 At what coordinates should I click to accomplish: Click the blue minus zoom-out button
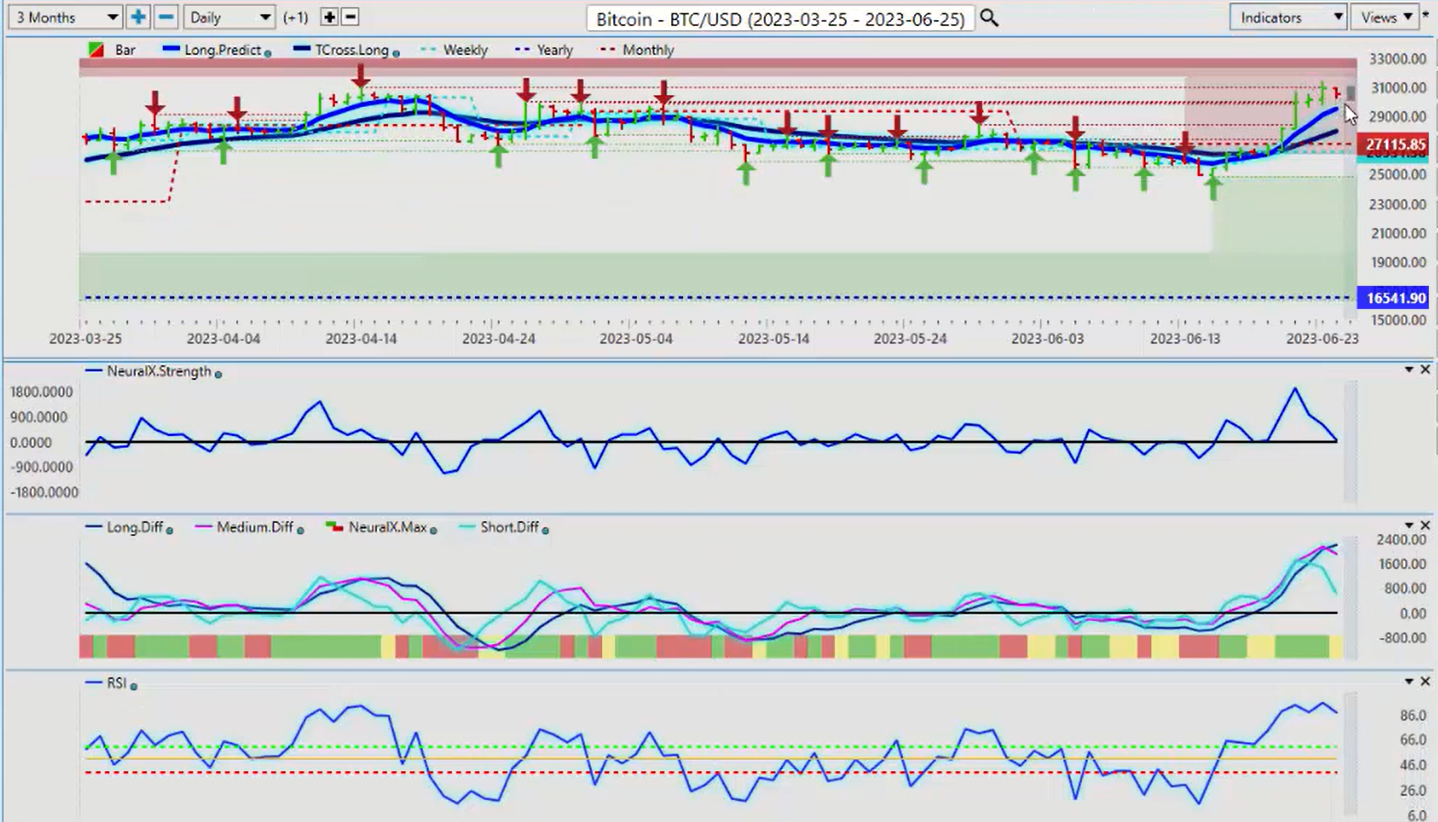[x=167, y=17]
